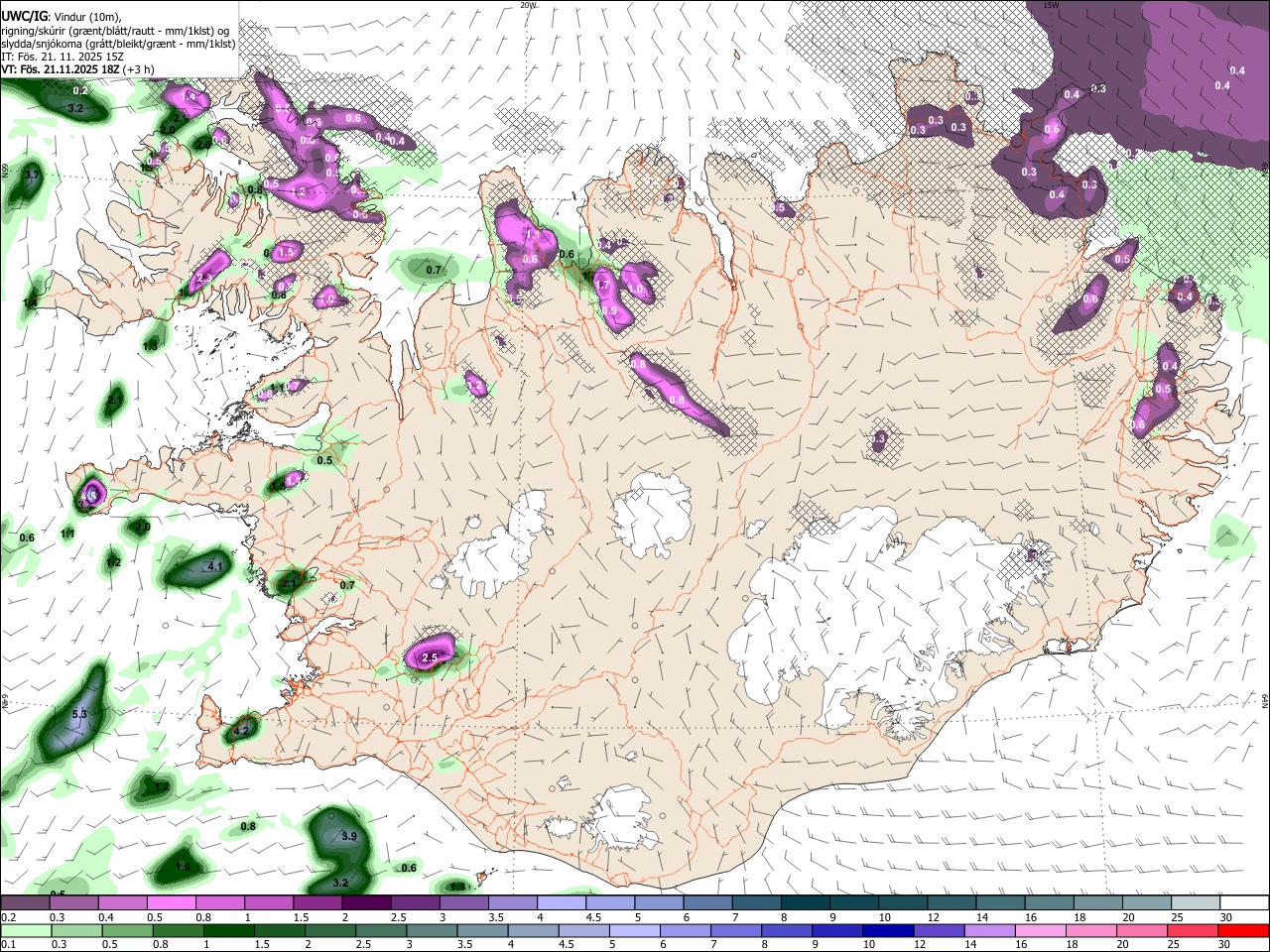Image resolution: width=1270 pixels, height=952 pixels.
Task: Click the '4.2' rain value label
Action: [240, 731]
